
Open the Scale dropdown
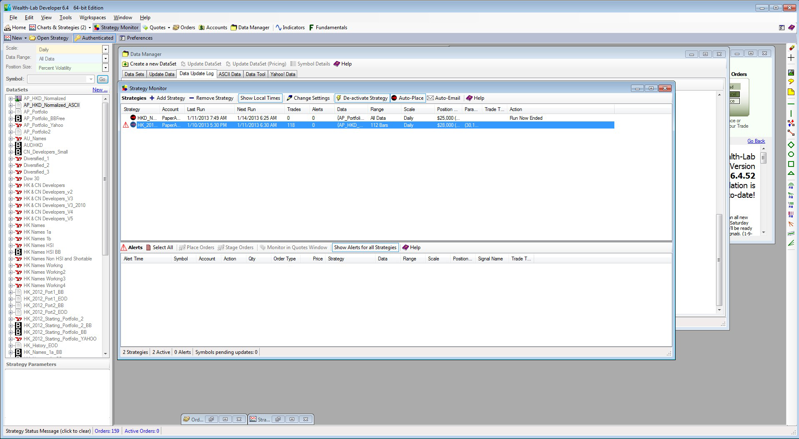click(105, 49)
